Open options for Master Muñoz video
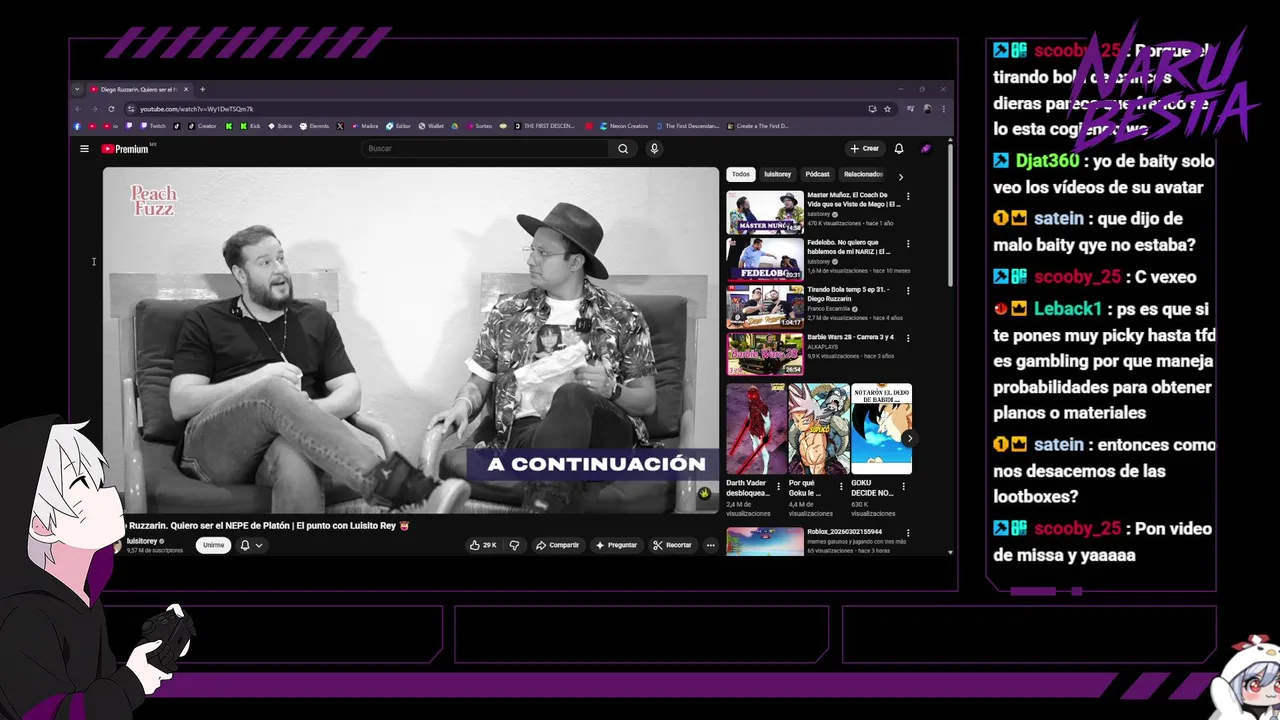The width and height of the screenshot is (1280, 720). (x=908, y=196)
